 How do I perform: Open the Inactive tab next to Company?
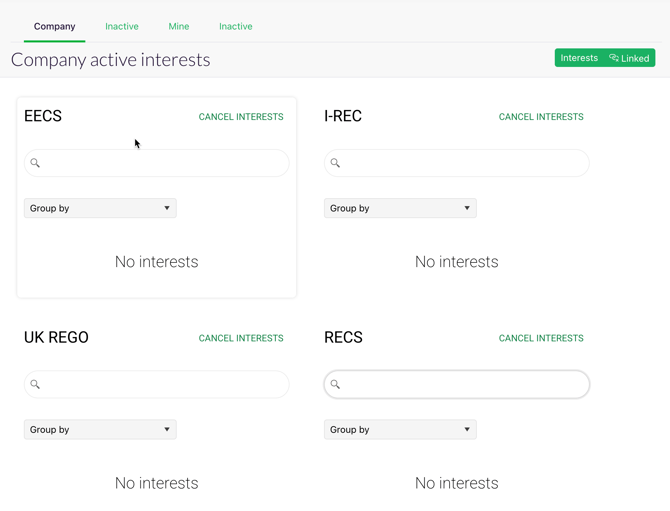(x=122, y=26)
